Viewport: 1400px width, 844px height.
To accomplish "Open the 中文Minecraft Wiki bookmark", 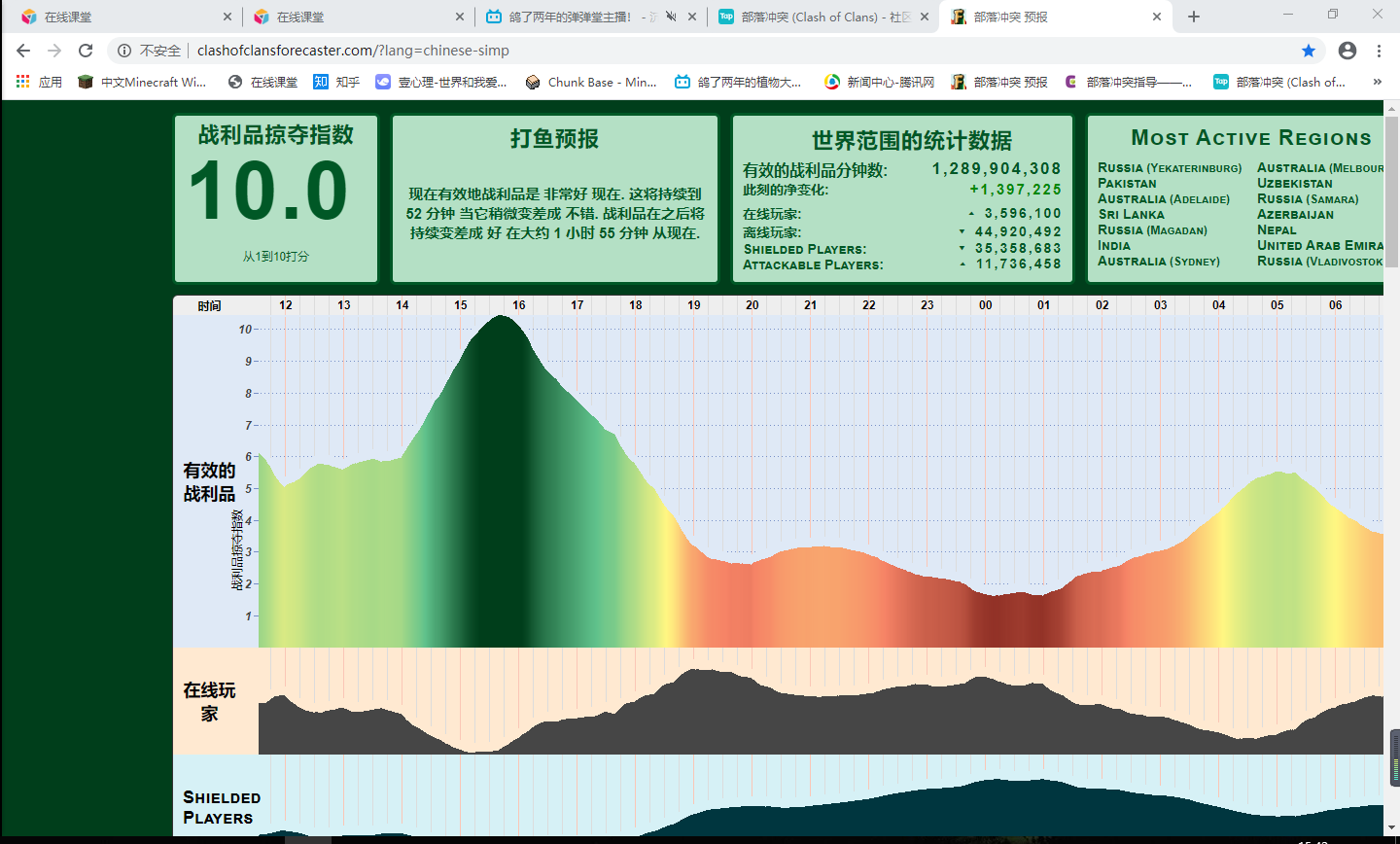I will (x=143, y=82).
